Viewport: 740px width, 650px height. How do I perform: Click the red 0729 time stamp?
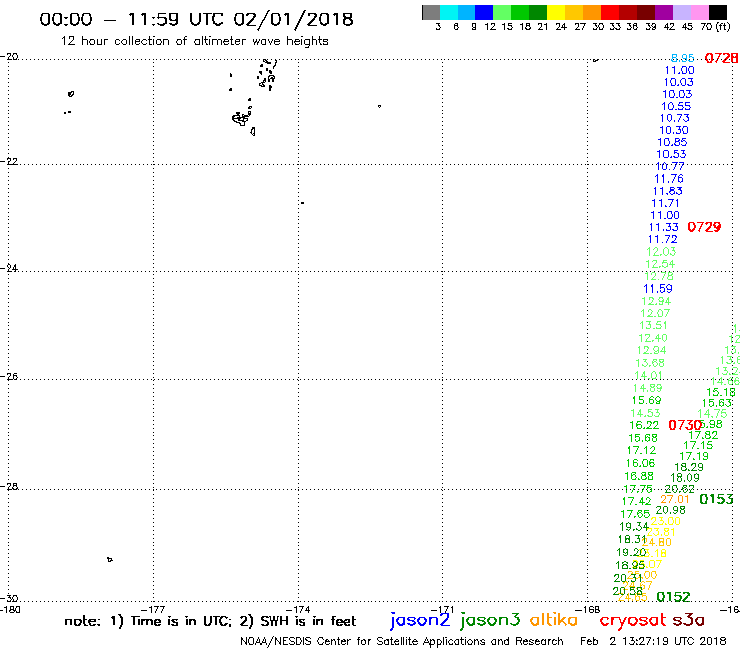[704, 227]
